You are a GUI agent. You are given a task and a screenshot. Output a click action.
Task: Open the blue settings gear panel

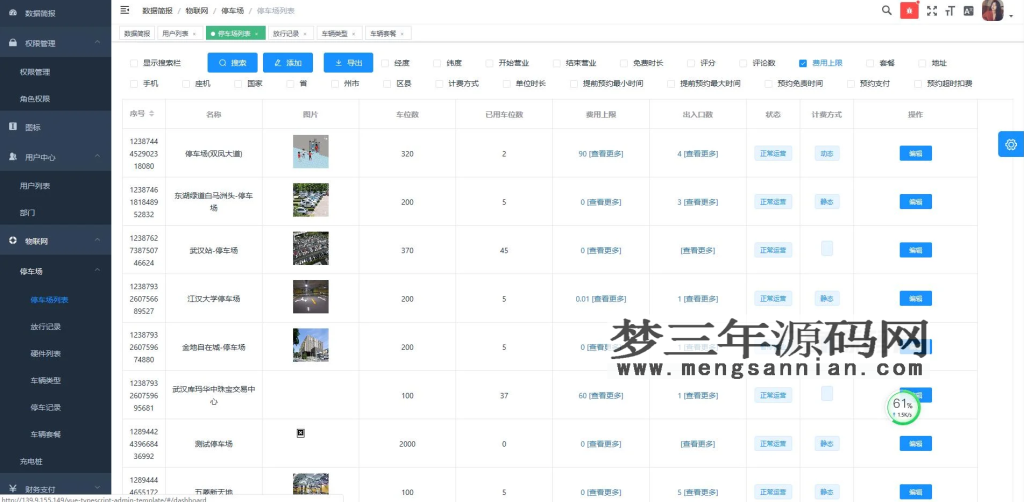pos(1011,144)
